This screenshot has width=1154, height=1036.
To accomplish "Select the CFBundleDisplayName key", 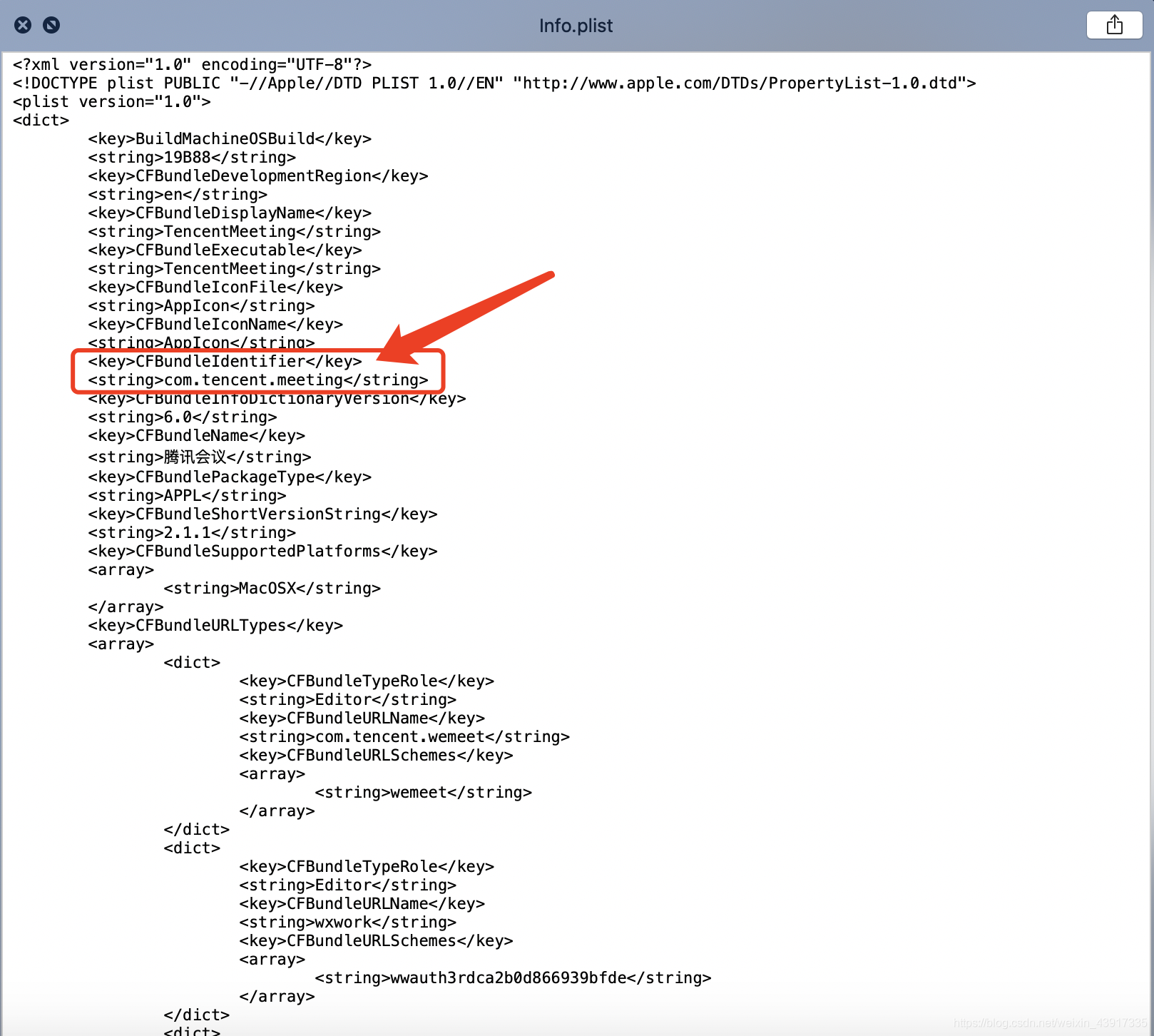I will tap(230, 213).
